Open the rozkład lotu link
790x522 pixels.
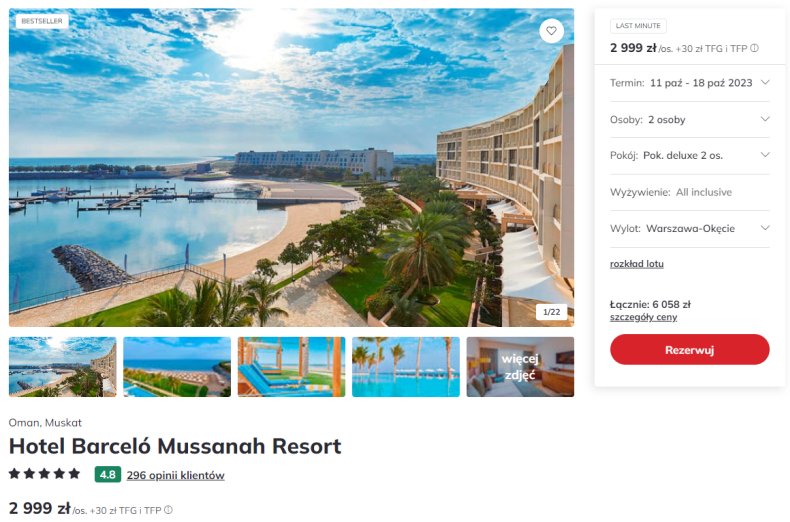tap(636, 264)
